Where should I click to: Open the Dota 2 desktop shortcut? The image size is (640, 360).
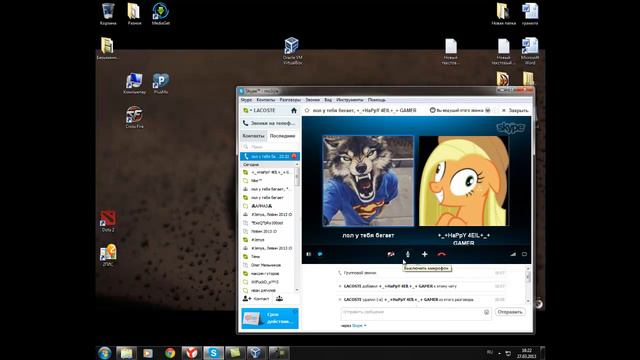108,221
